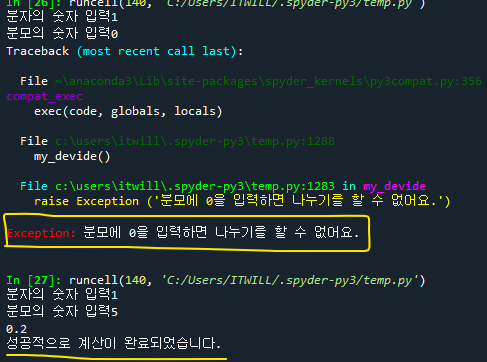Click the '성공적으로 계산이 완료되었습니다.' output line
This screenshot has width=487, height=362.
[113, 343]
